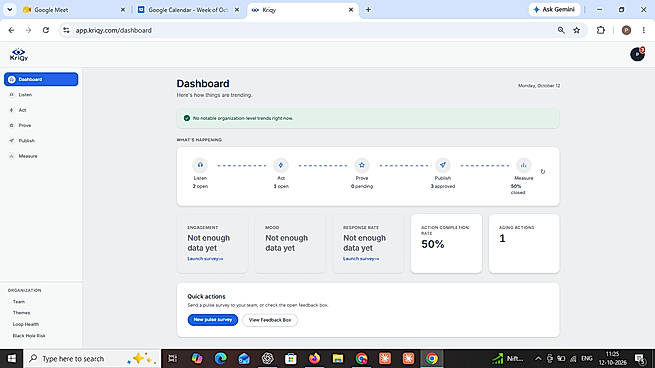The image size is (655, 368).
Task: Click the zoom magnifier icon in address bar
Action: click(561, 30)
